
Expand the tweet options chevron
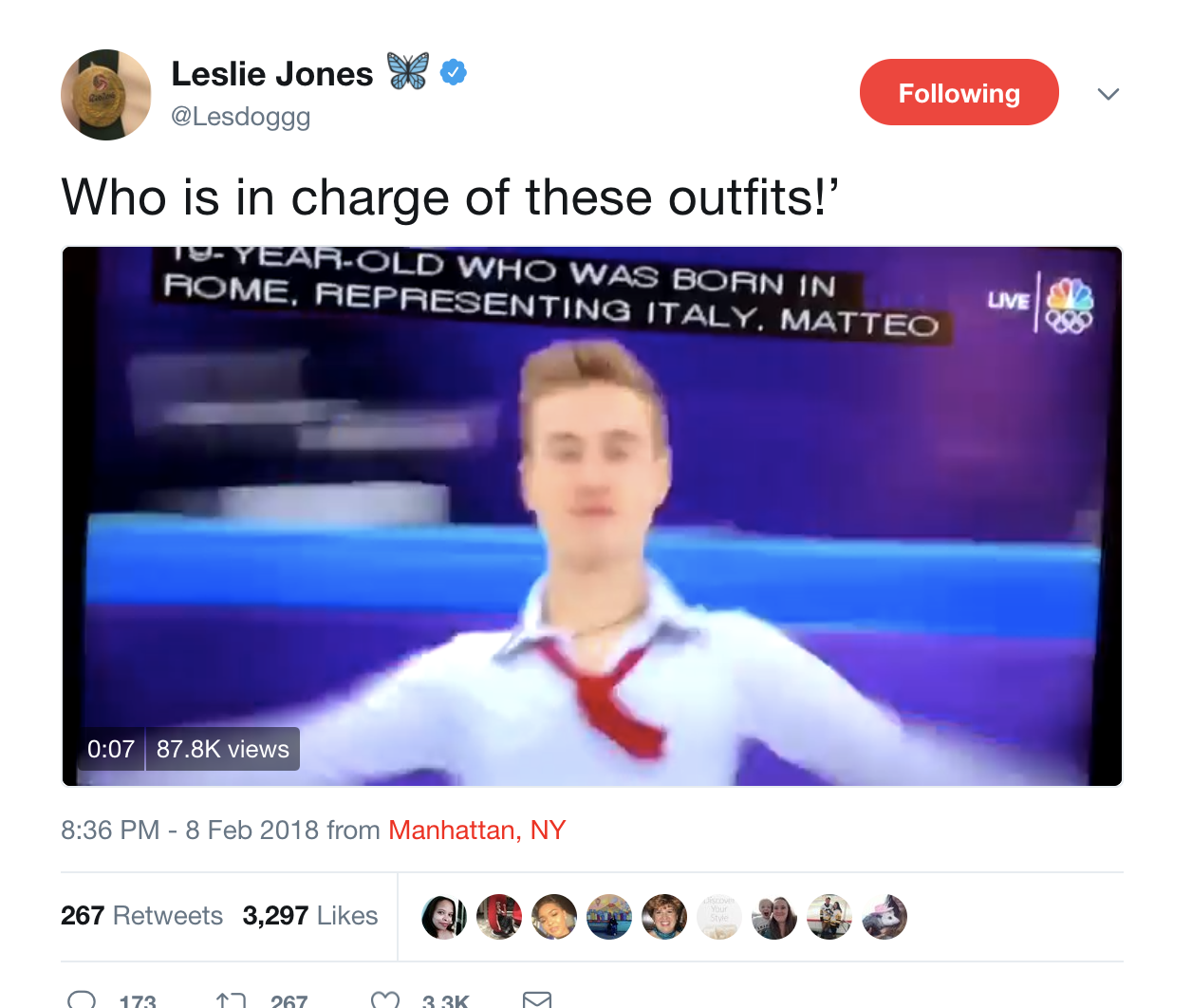tap(1108, 94)
